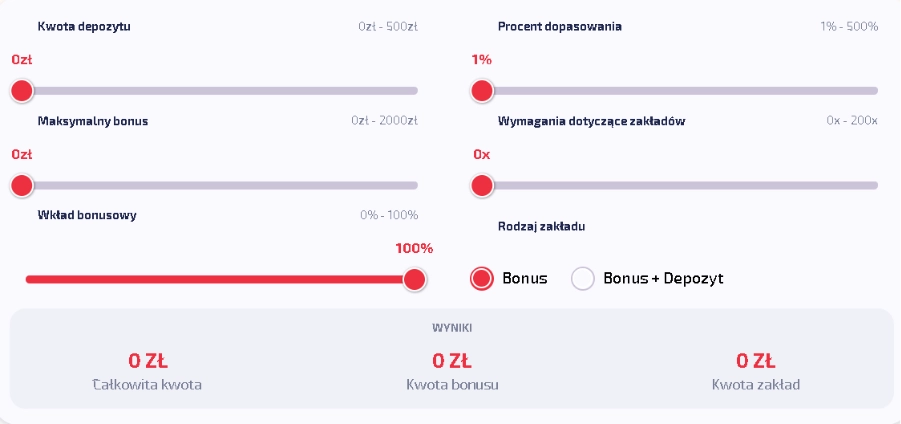The image size is (901, 424).
Task: Click the Procent dopasowania label
Action: (560, 26)
